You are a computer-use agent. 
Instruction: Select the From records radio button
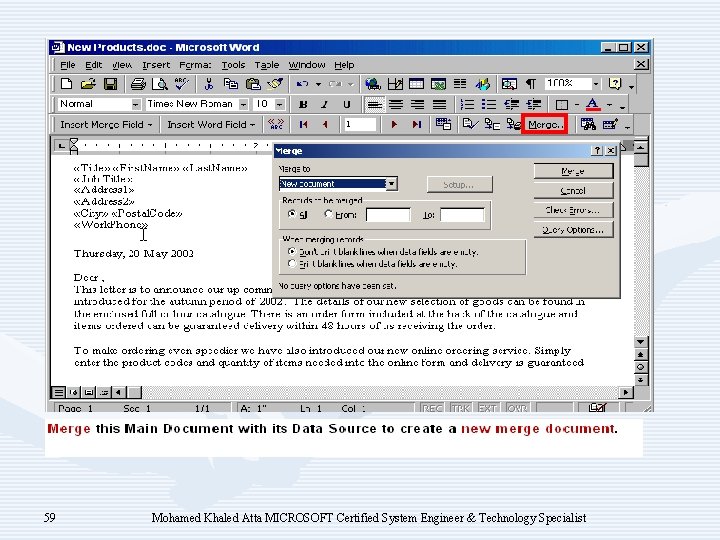coord(329,214)
